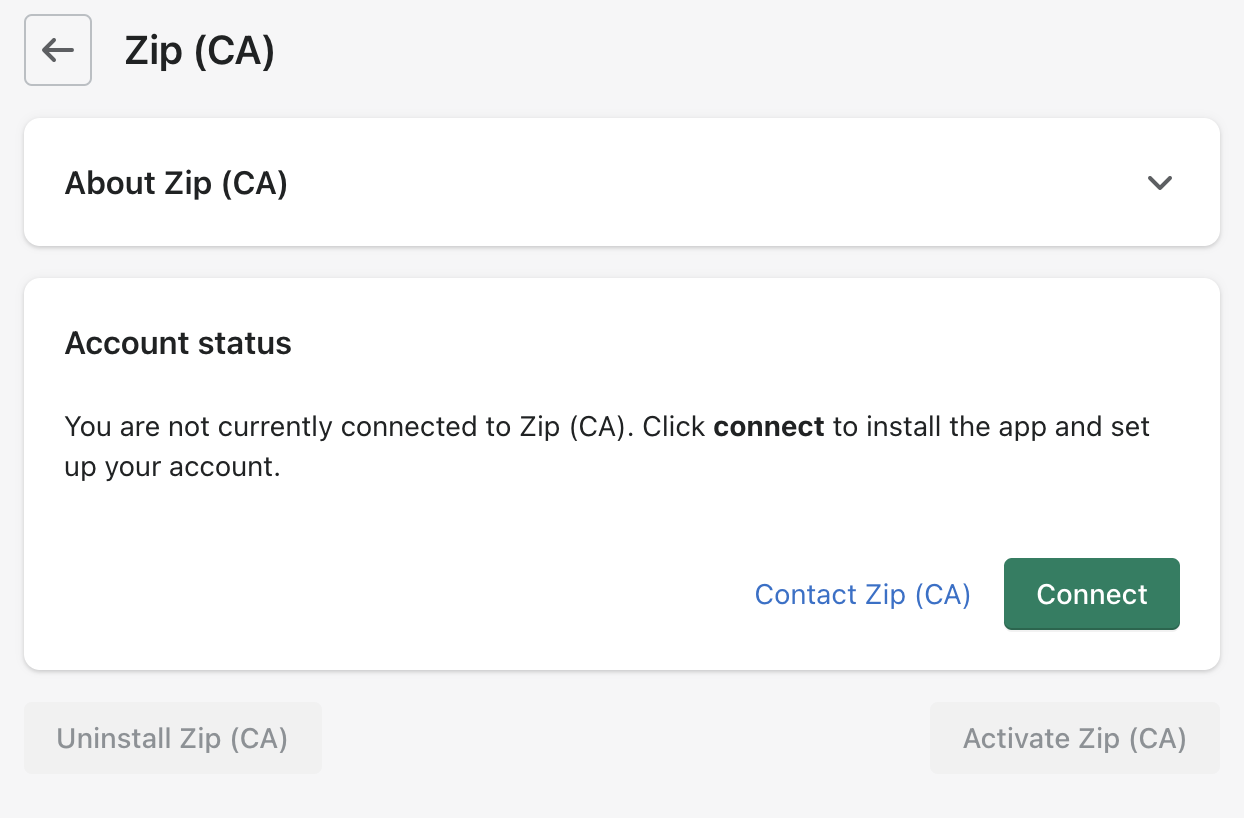Viewport: 1244px width, 818px height.
Task: Click the word 'Uninstall' on bottom button
Action: coord(114,739)
